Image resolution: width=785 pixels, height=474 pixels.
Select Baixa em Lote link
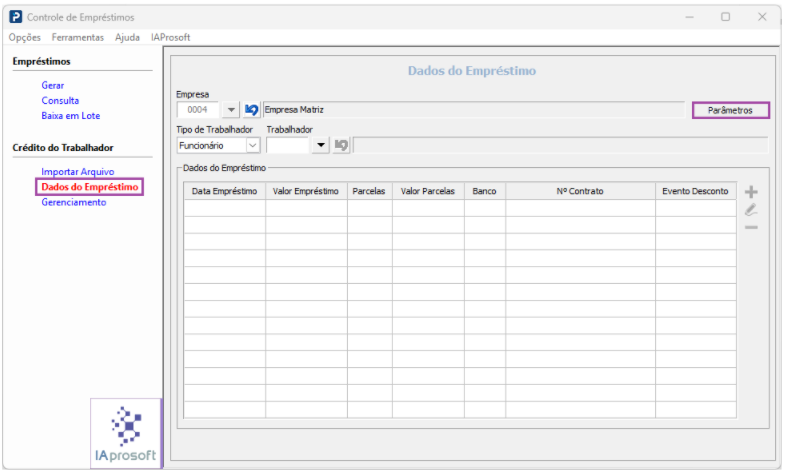[71, 116]
